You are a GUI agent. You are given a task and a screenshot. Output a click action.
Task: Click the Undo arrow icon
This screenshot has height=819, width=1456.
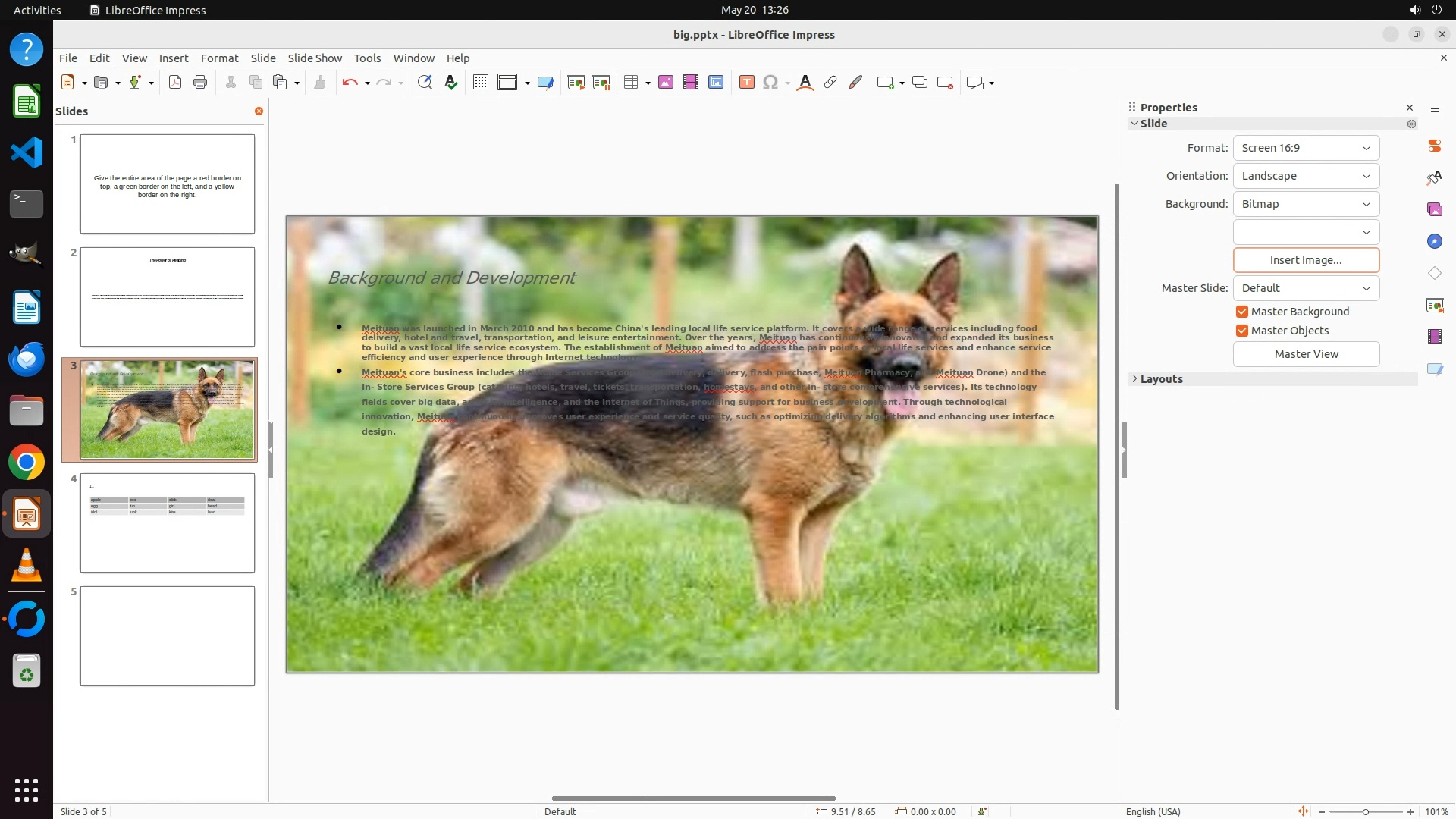(x=349, y=83)
